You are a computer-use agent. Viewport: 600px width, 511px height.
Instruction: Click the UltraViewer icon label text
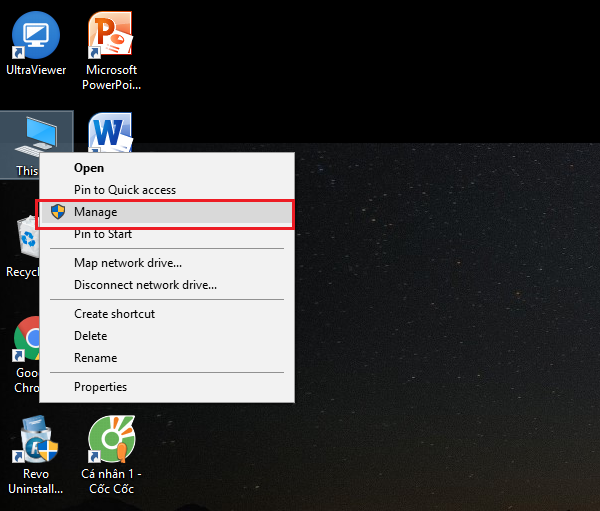(x=36, y=70)
